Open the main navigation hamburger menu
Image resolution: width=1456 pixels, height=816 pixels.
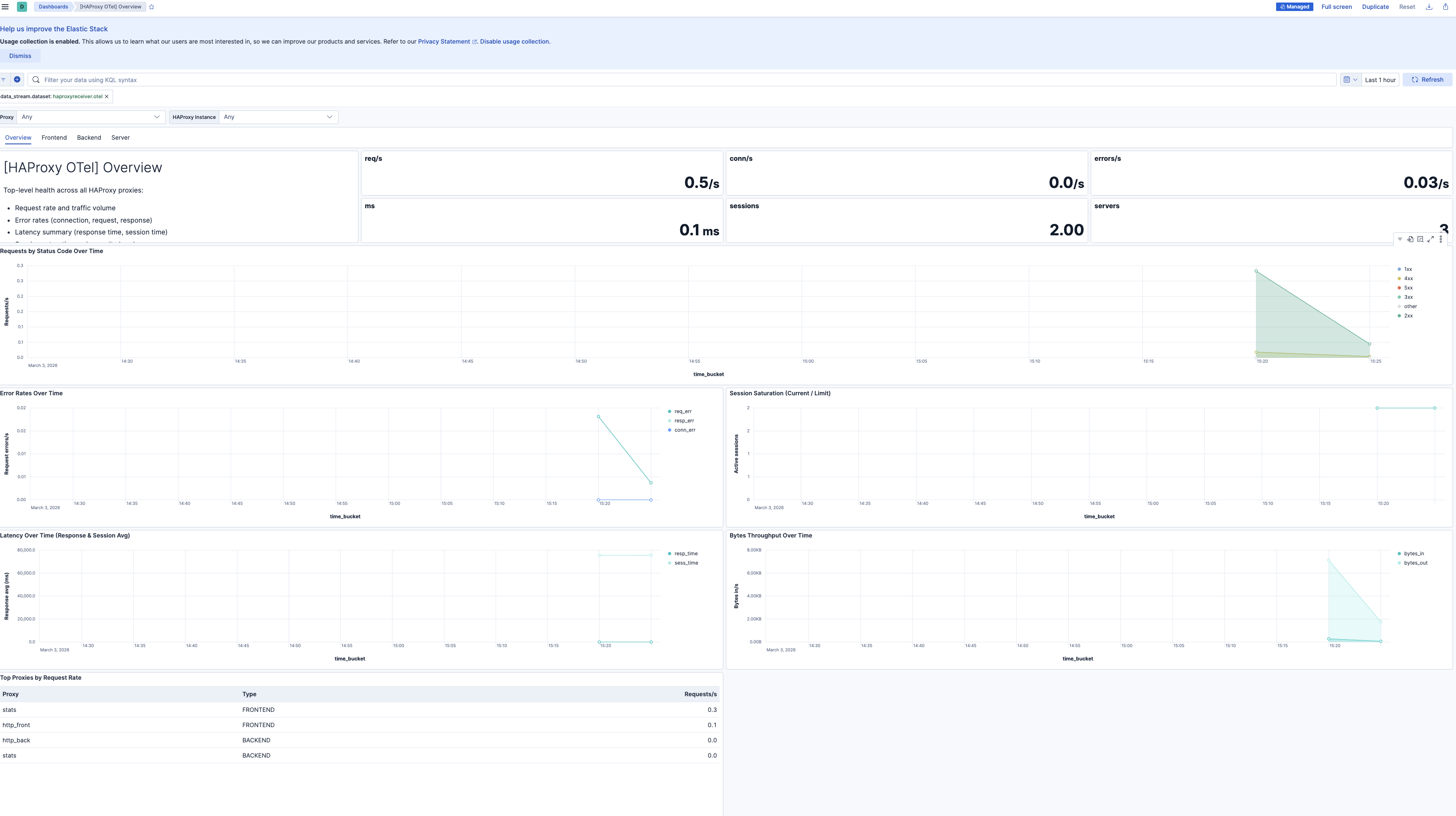(x=5, y=7)
